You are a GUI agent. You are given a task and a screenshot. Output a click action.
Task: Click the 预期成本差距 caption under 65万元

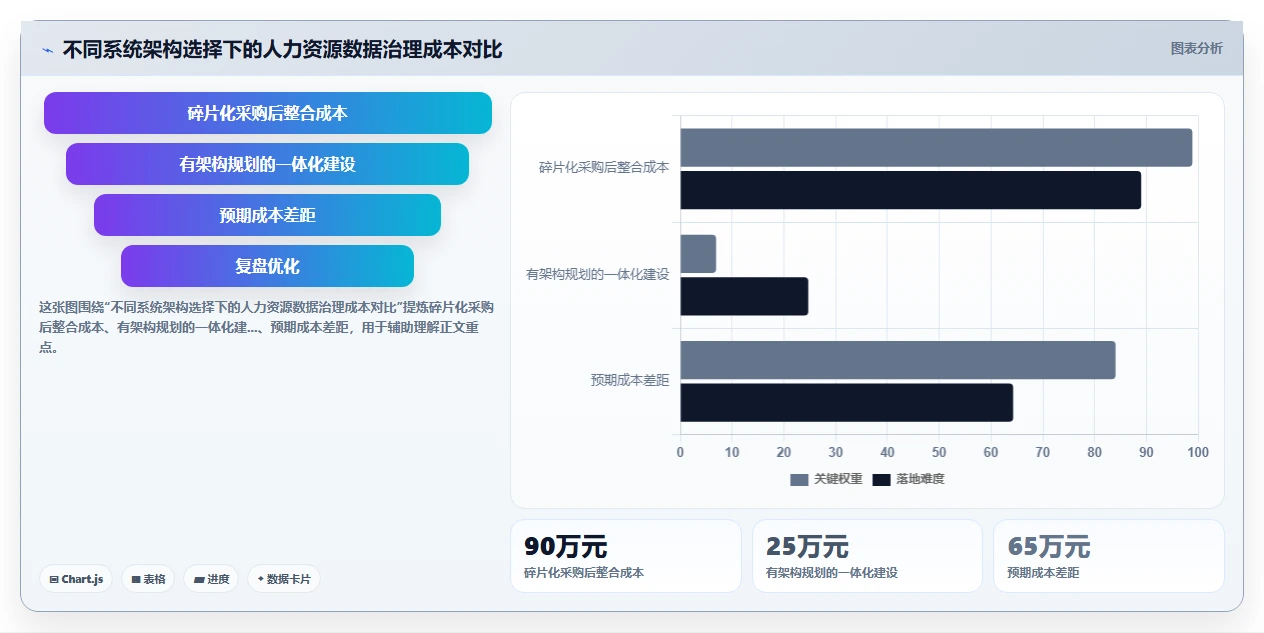click(1043, 573)
